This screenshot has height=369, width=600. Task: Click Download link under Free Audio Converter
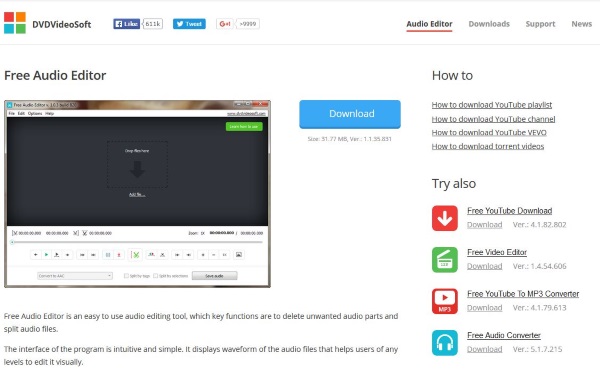click(484, 349)
